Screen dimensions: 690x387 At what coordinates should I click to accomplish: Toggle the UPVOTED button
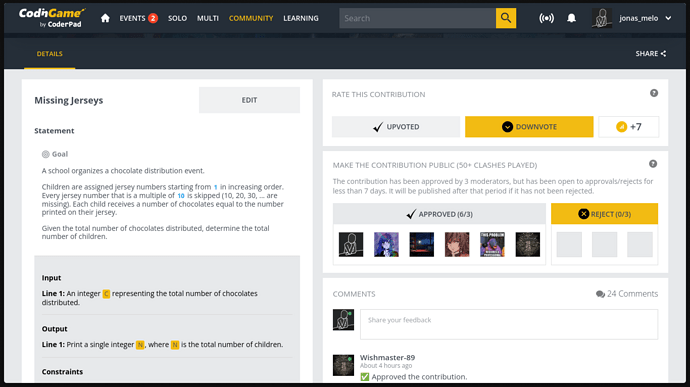tap(396, 127)
